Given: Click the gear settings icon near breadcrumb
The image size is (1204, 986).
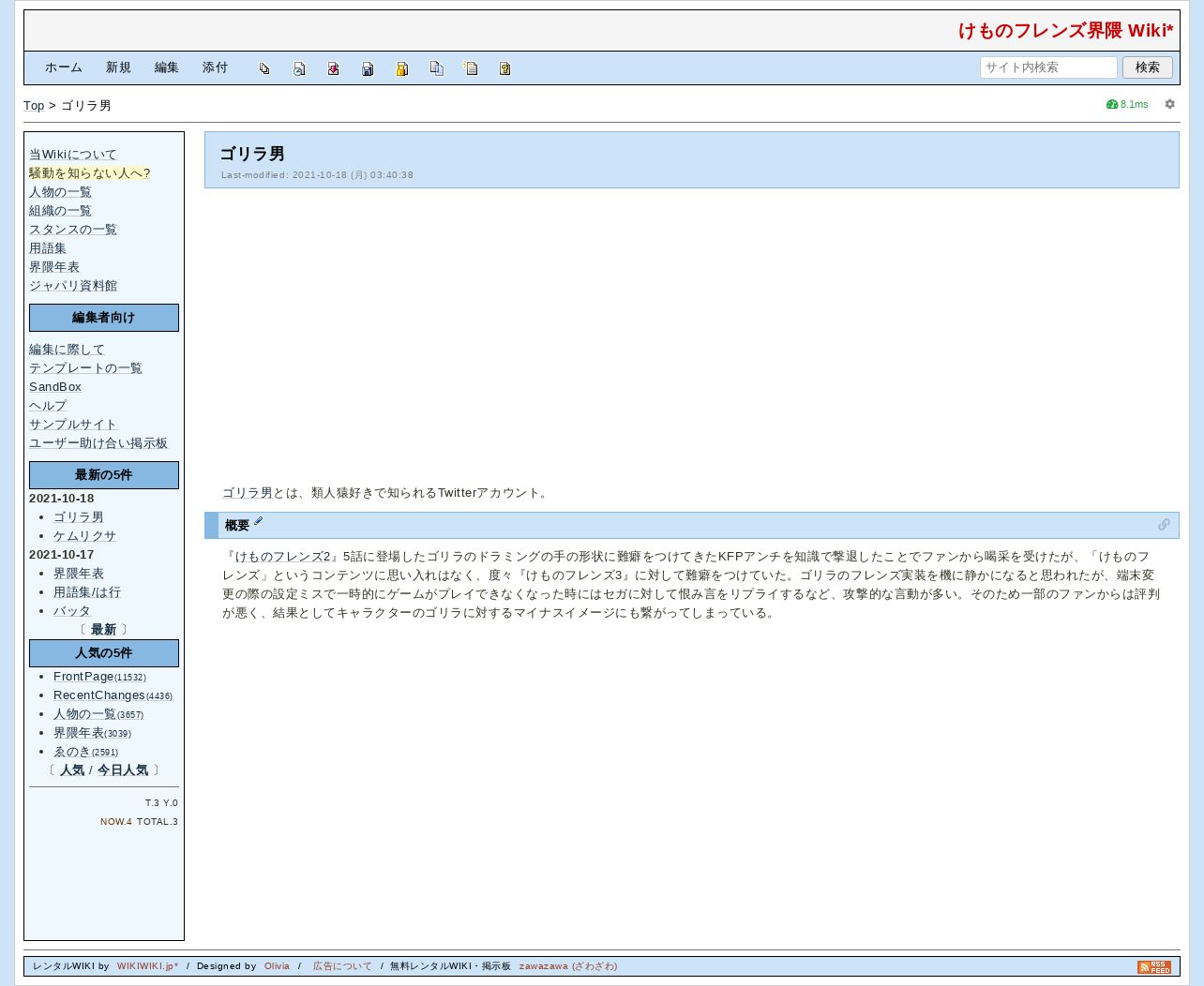Looking at the screenshot, I should (1169, 104).
